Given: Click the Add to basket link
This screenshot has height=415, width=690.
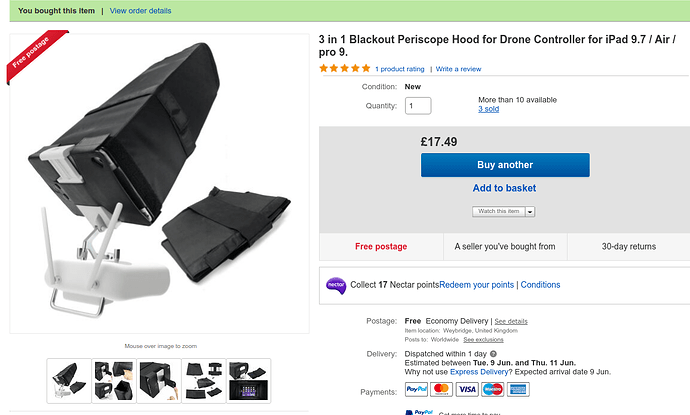Looking at the screenshot, I should click(504, 188).
